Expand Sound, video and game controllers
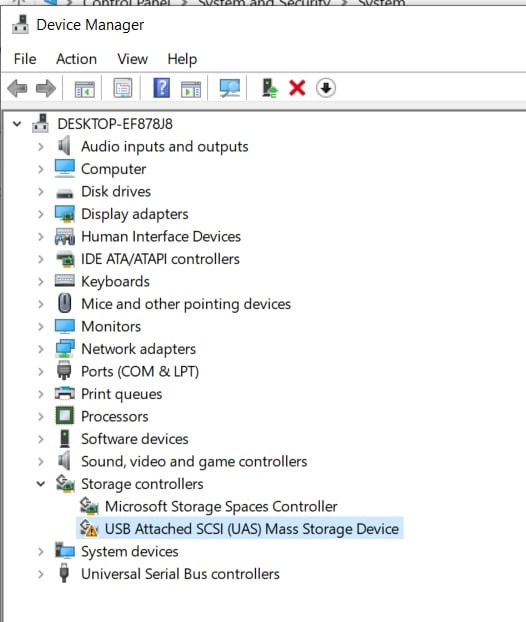526x622 pixels. click(x=40, y=462)
